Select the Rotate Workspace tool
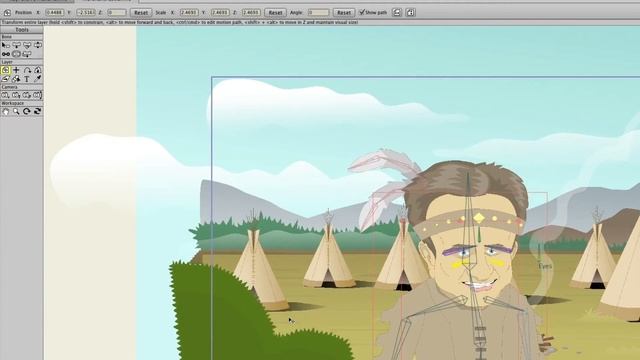 (x=27, y=111)
